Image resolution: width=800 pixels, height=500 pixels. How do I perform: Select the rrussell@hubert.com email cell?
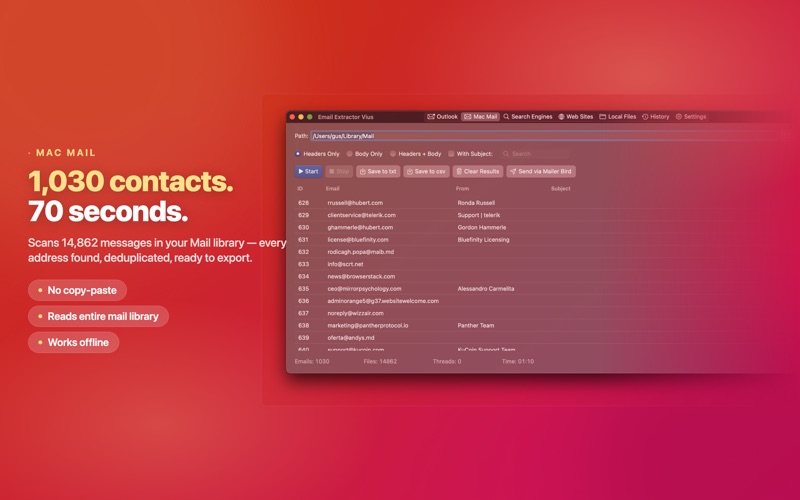[x=355, y=203]
